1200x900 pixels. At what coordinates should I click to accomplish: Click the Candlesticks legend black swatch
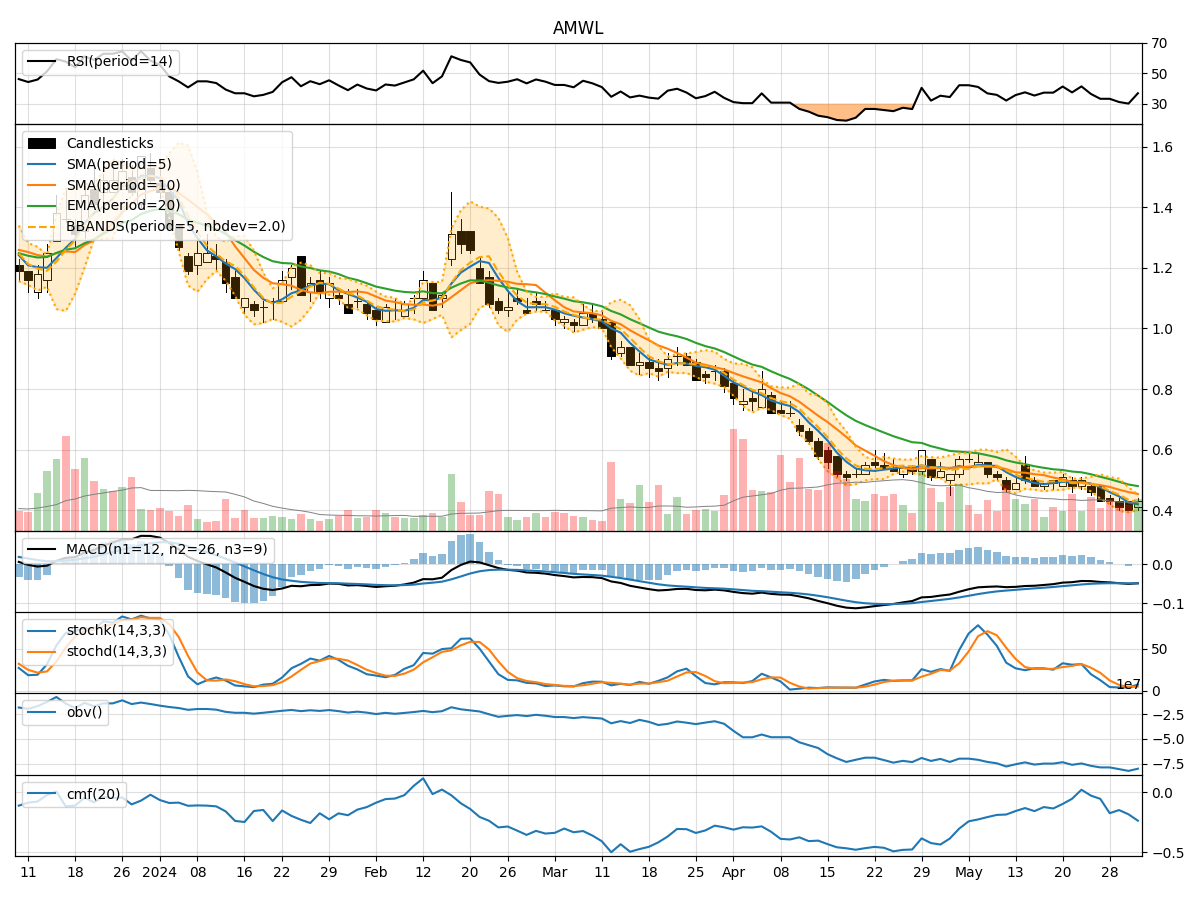coord(43,144)
